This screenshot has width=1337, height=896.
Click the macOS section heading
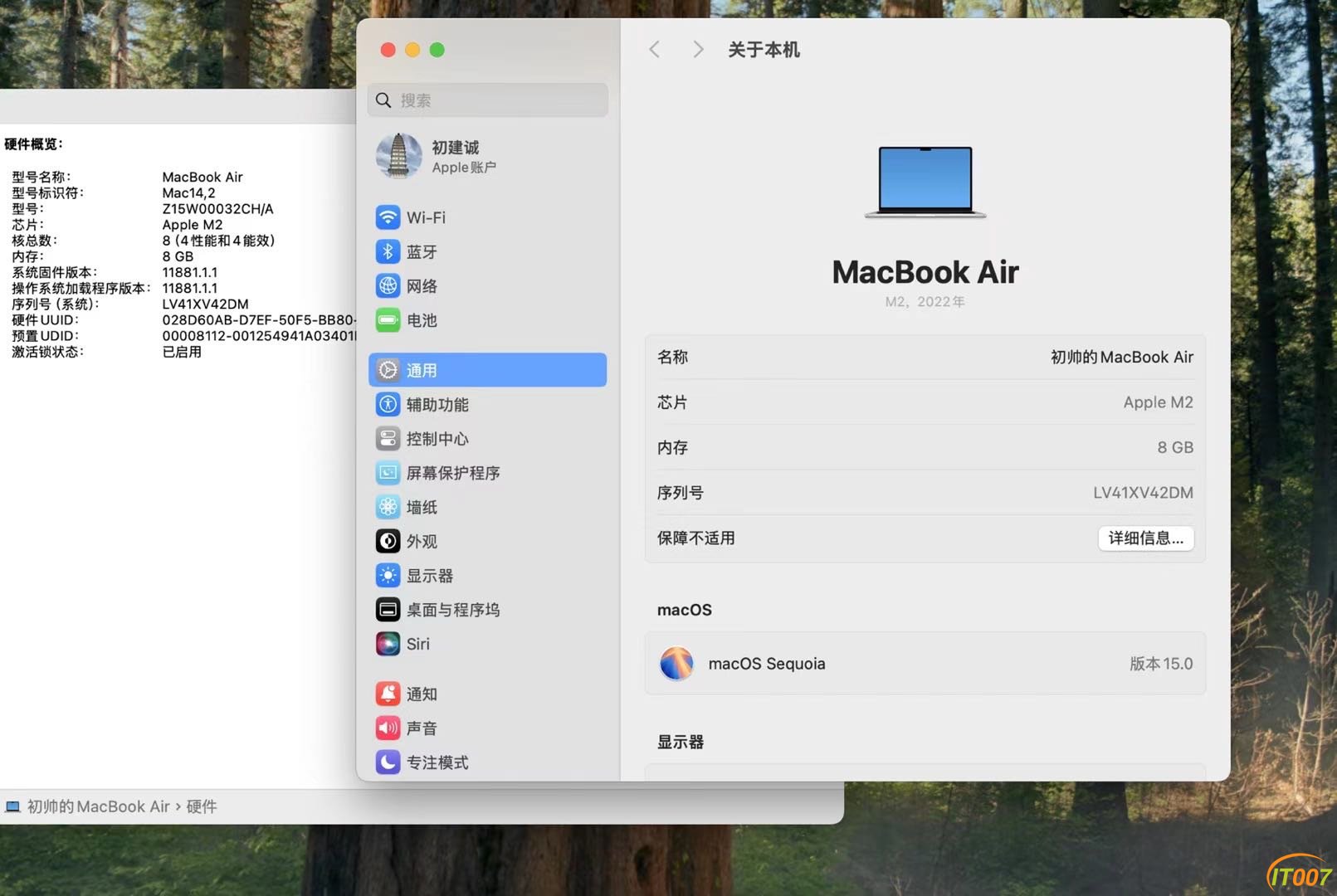685,610
